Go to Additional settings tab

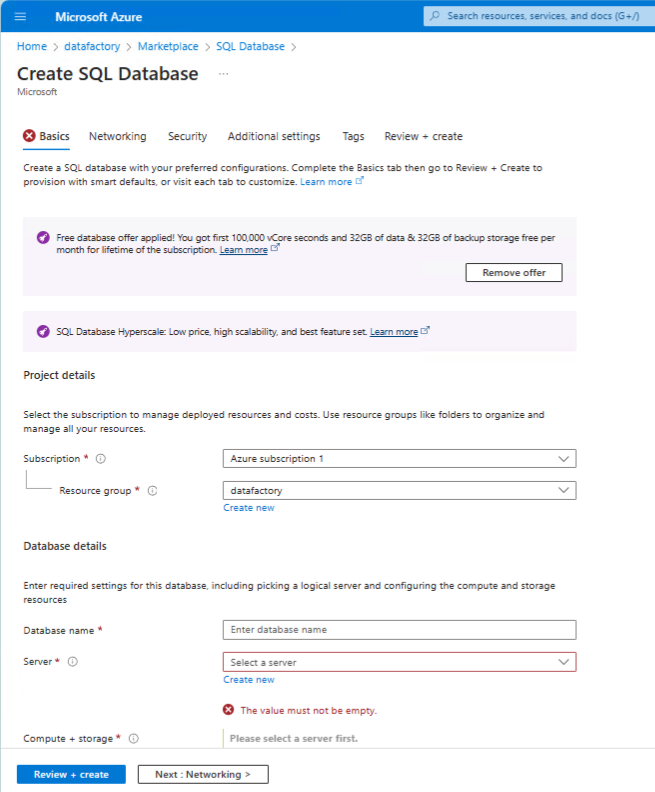point(274,136)
